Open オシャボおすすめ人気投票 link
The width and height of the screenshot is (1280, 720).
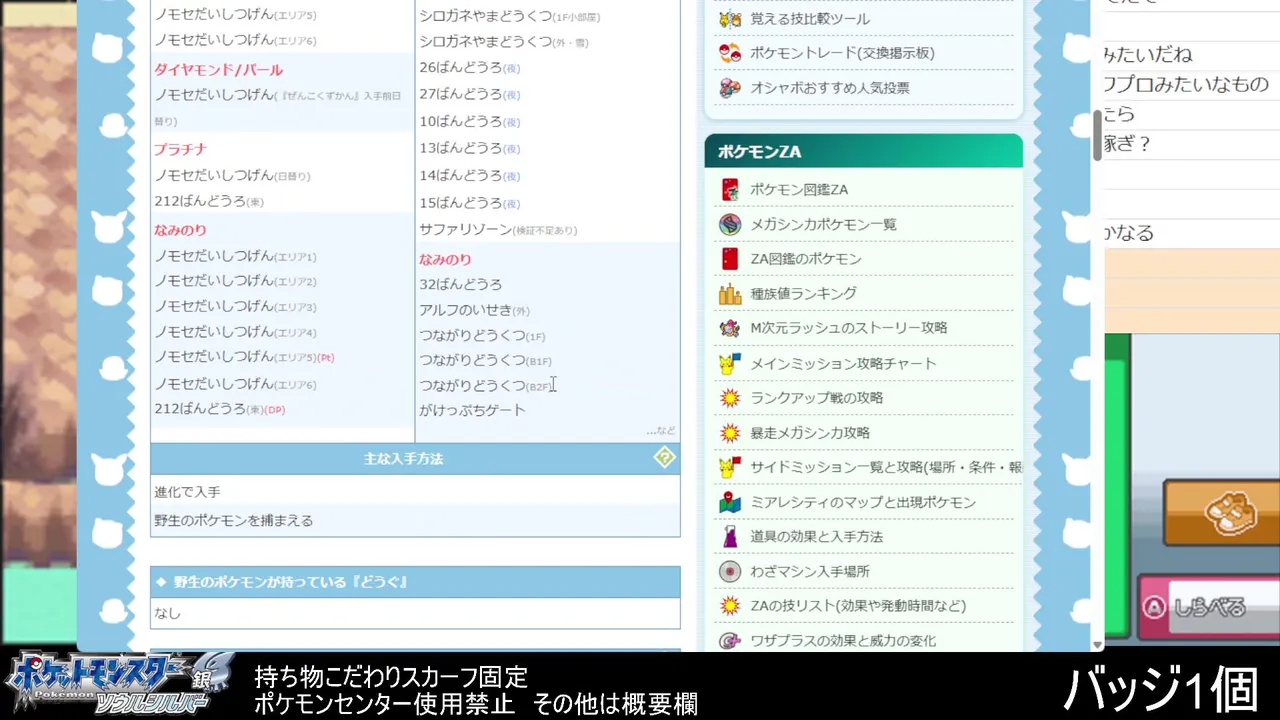pos(830,88)
